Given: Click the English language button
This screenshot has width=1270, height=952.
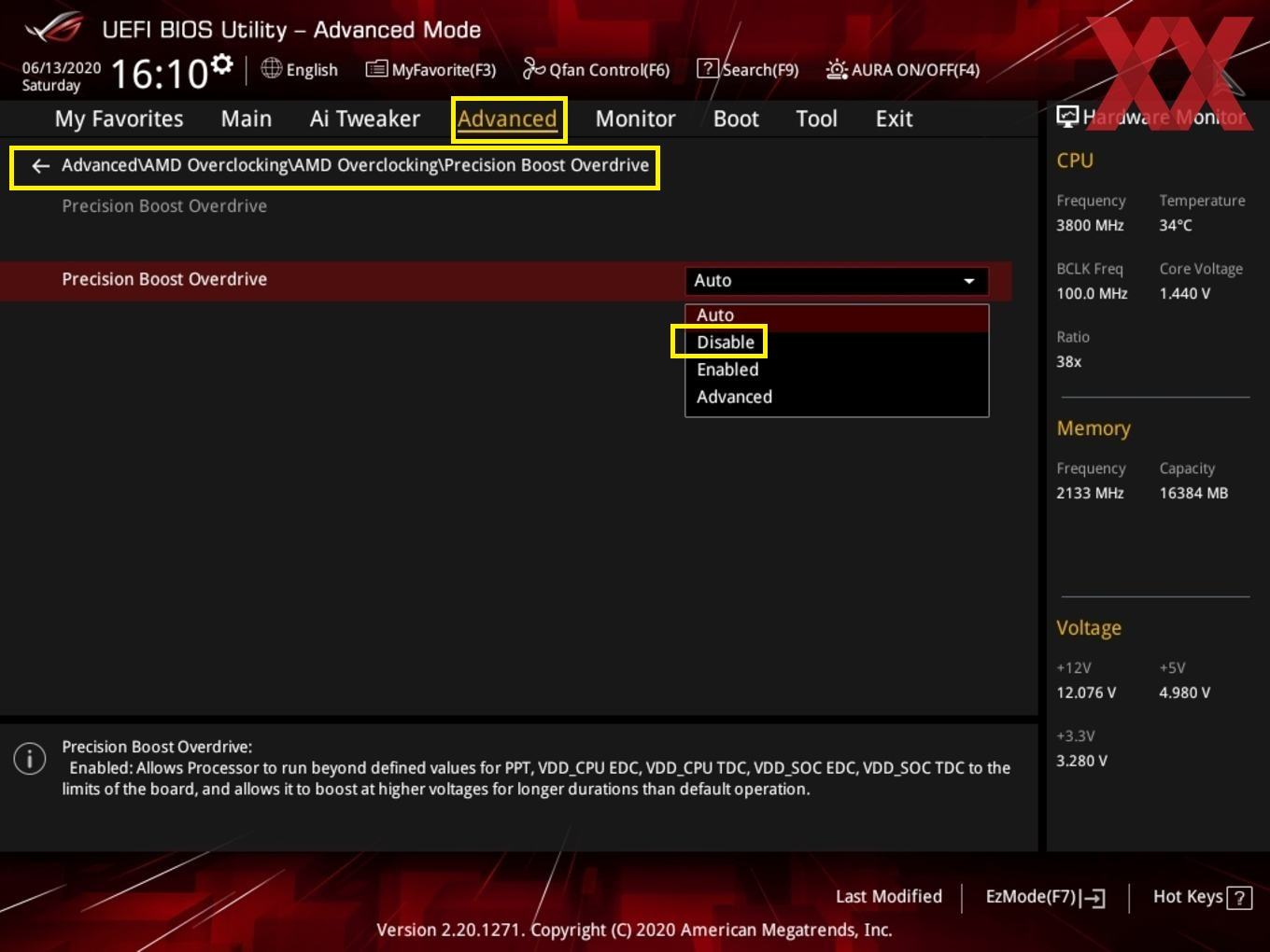Looking at the screenshot, I should click(x=300, y=69).
